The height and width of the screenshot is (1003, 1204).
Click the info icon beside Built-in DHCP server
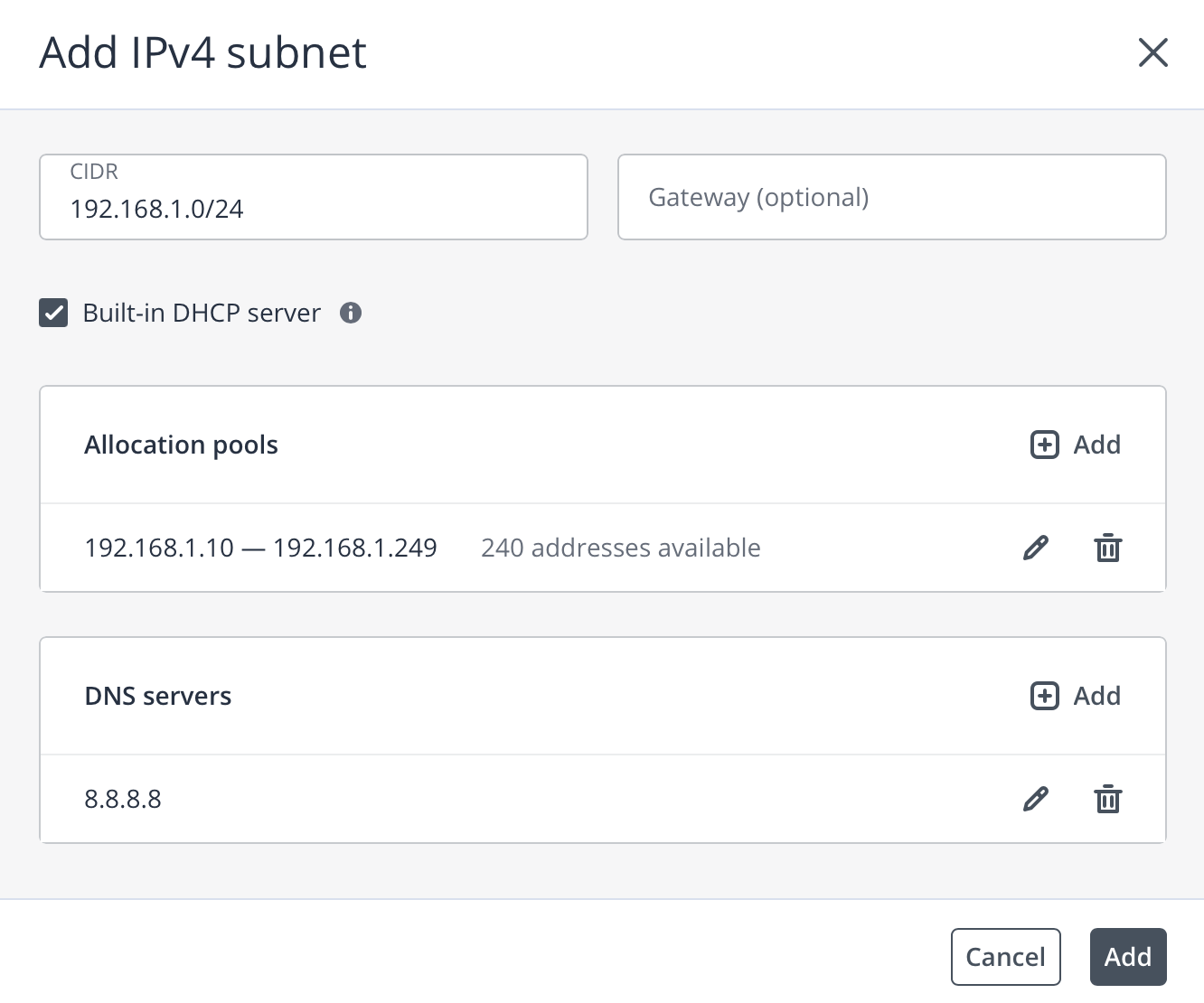tap(351, 313)
